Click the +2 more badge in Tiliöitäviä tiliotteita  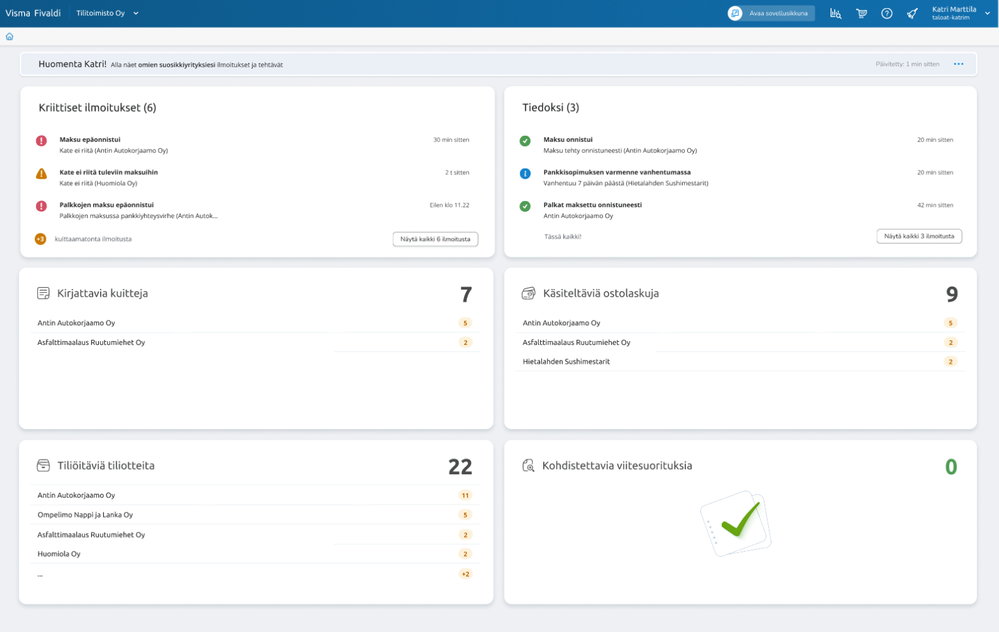coord(465,574)
